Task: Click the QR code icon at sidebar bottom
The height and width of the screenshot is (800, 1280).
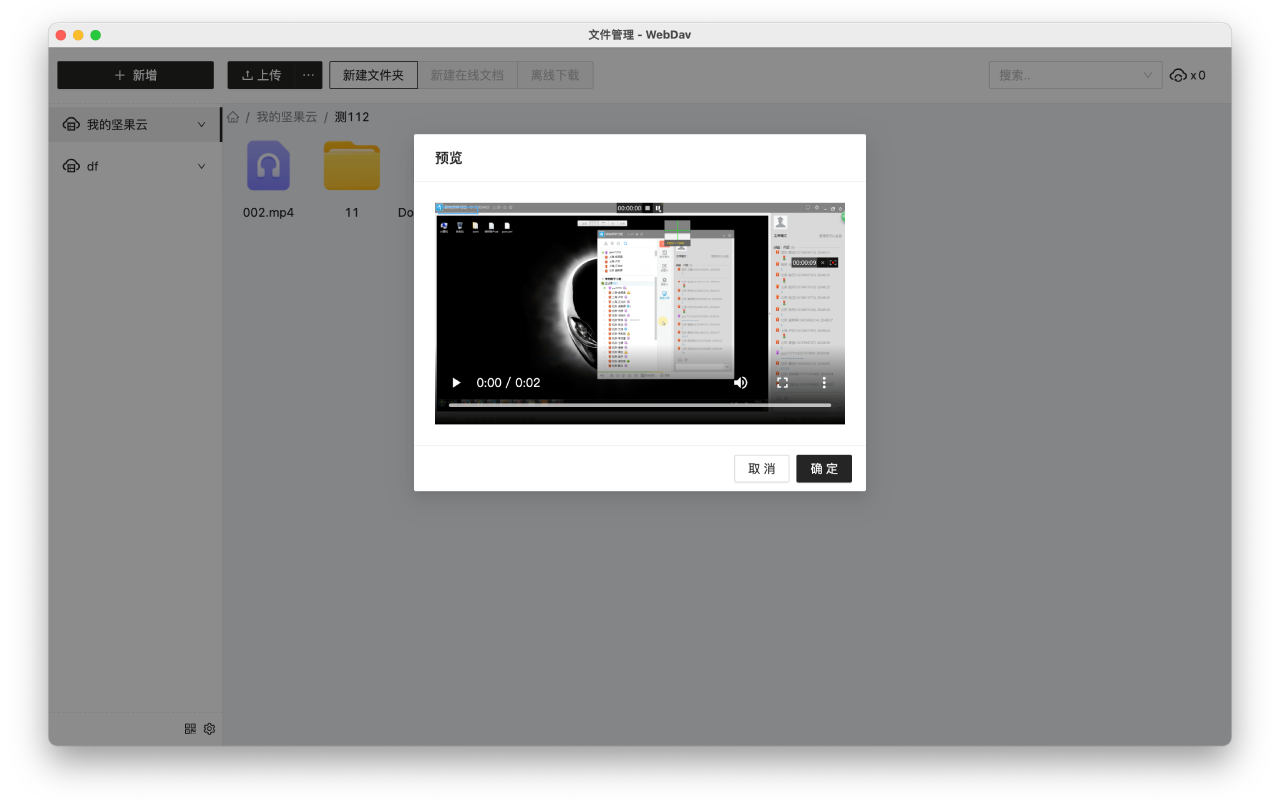Action: 189,728
